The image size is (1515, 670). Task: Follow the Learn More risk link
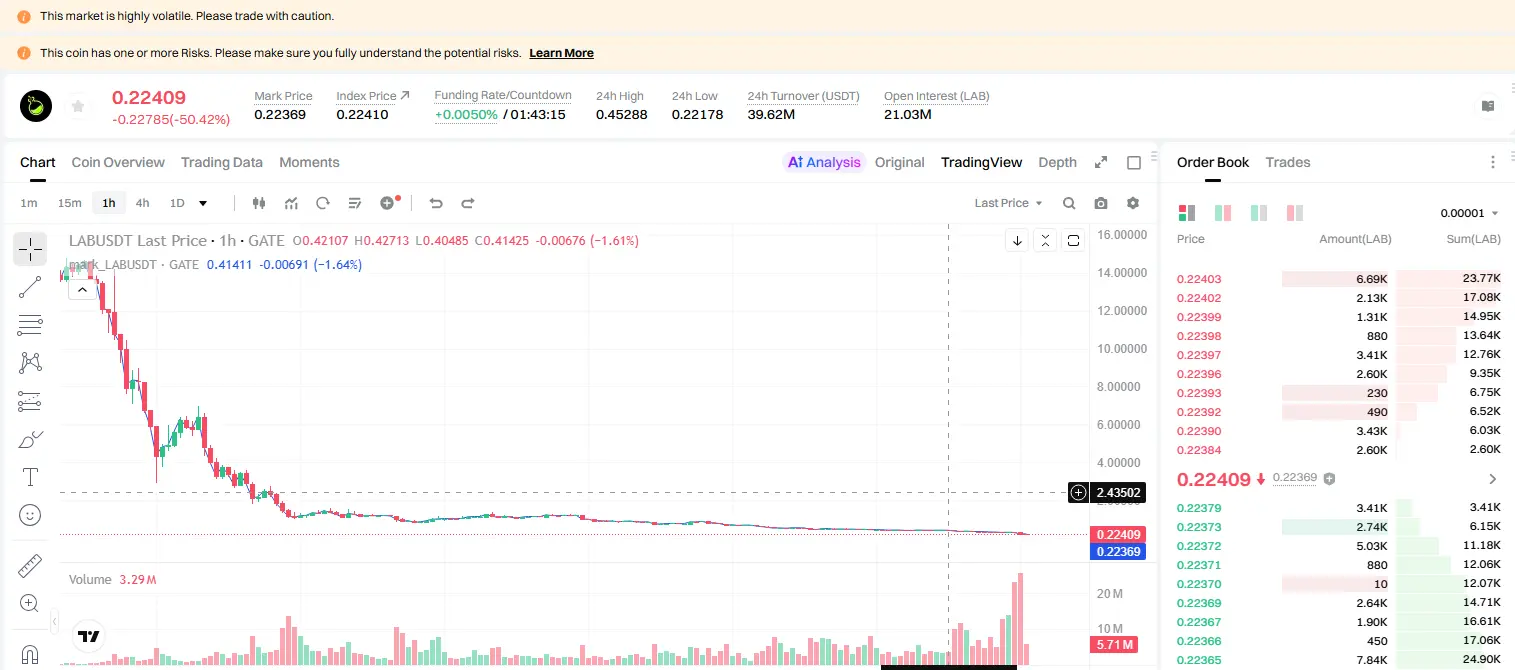coord(561,53)
